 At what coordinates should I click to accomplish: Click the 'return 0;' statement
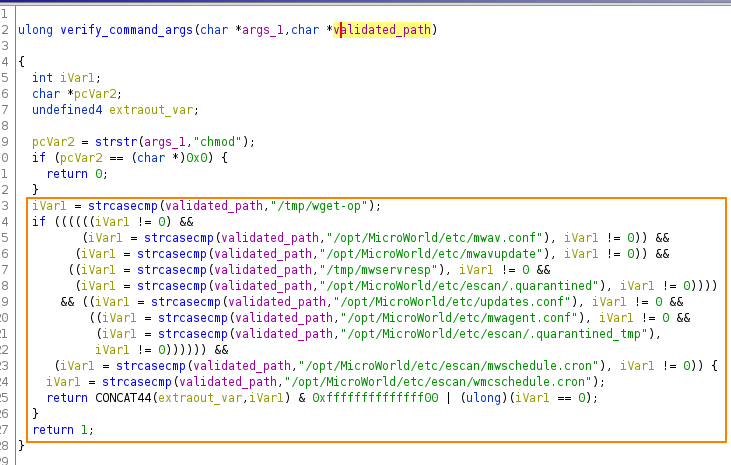77,174
